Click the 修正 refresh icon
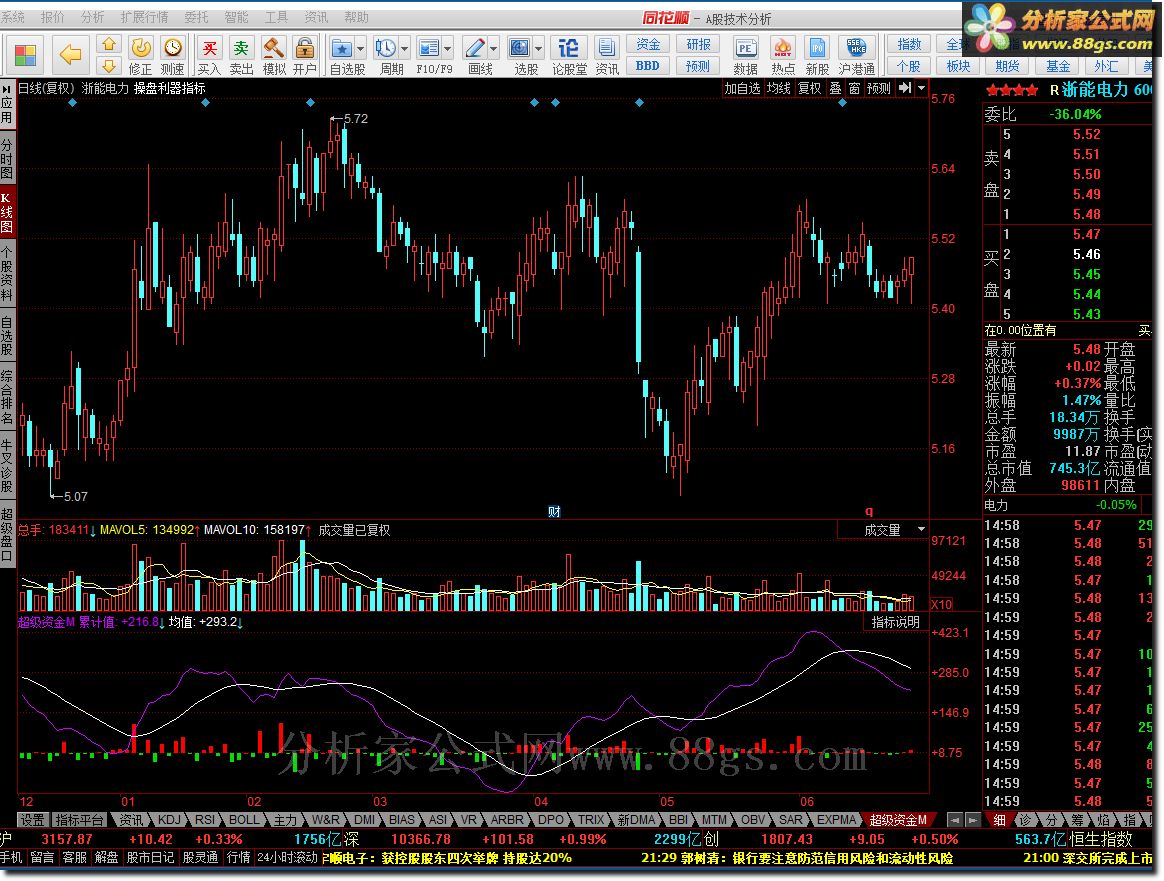This screenshot has height=881, width=1164. 141,48
